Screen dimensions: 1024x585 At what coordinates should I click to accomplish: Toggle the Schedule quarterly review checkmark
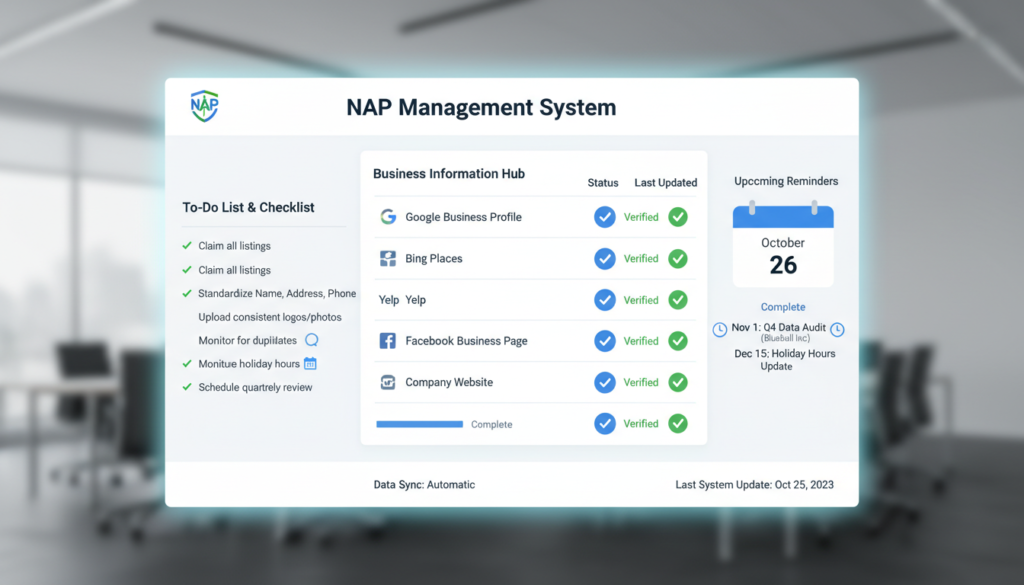(186, 387)
